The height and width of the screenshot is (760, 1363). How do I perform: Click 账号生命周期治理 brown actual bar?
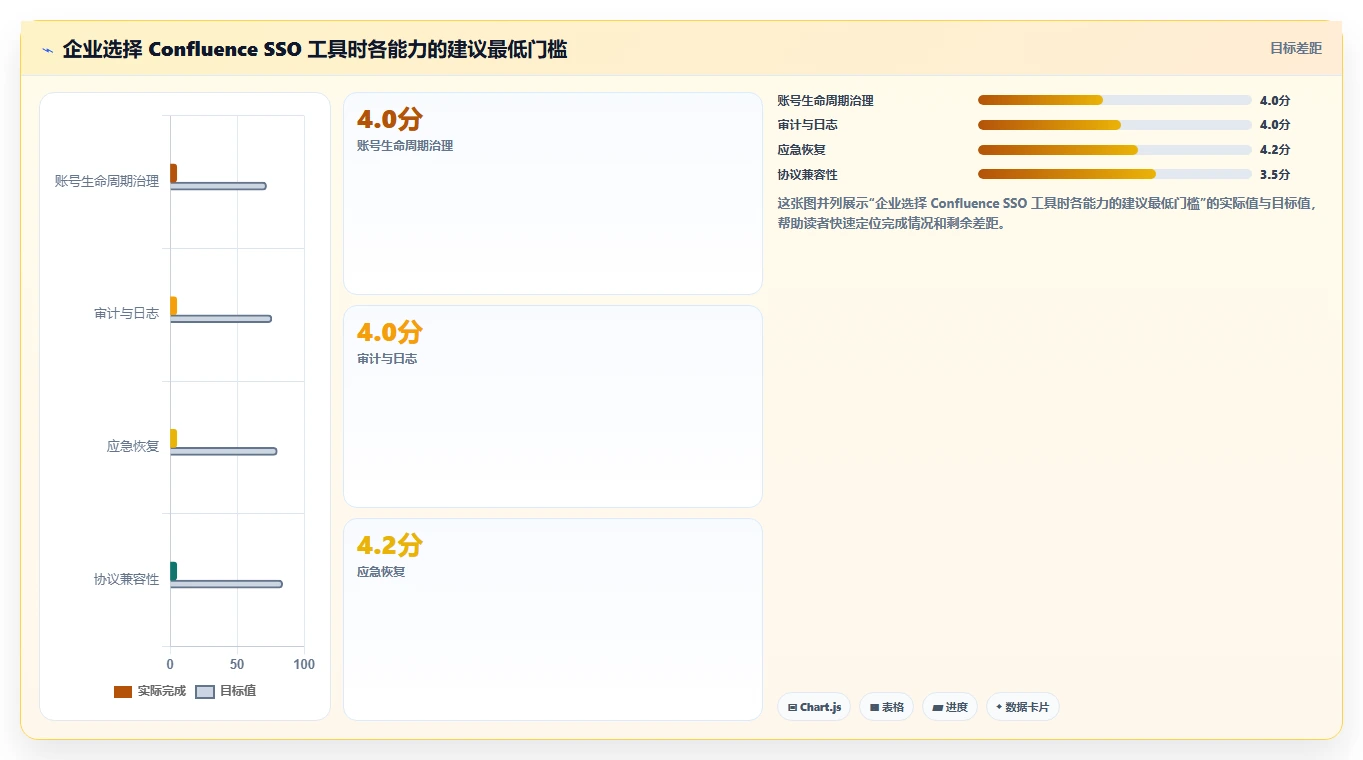pyautogui.click(x=173, y=173)
